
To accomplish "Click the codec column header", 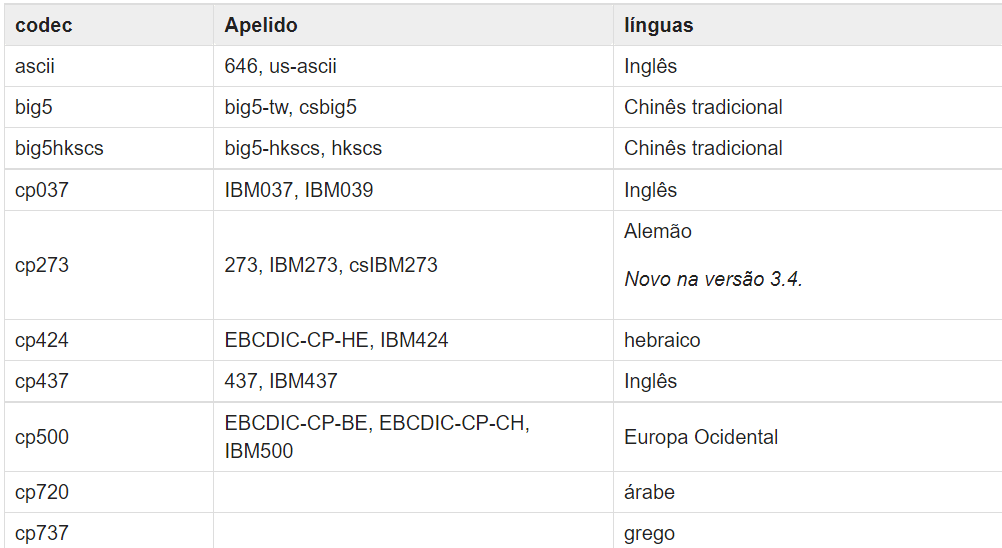I will click(x=109, y=25).
